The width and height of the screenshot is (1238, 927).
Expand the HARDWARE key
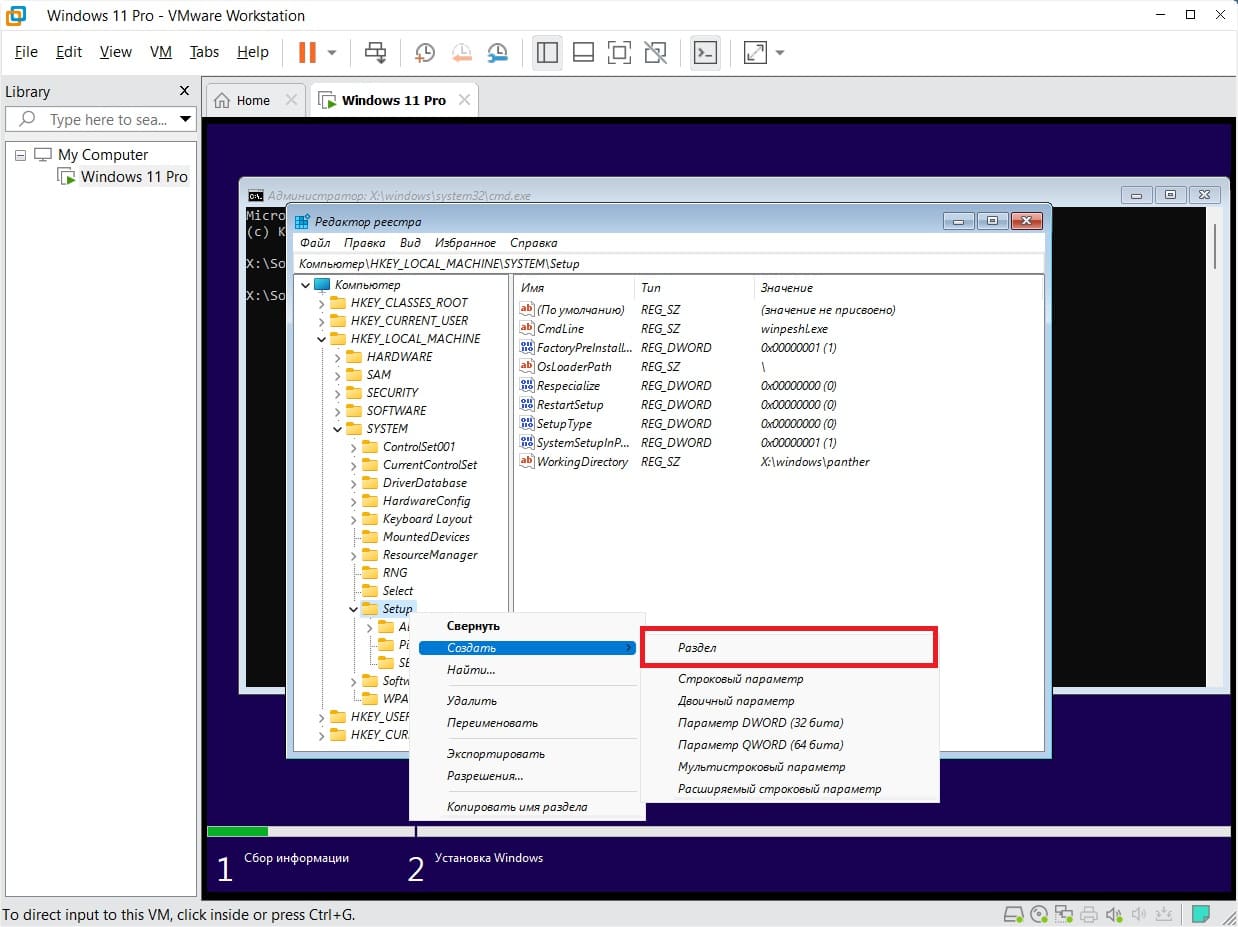pos(338,357)
